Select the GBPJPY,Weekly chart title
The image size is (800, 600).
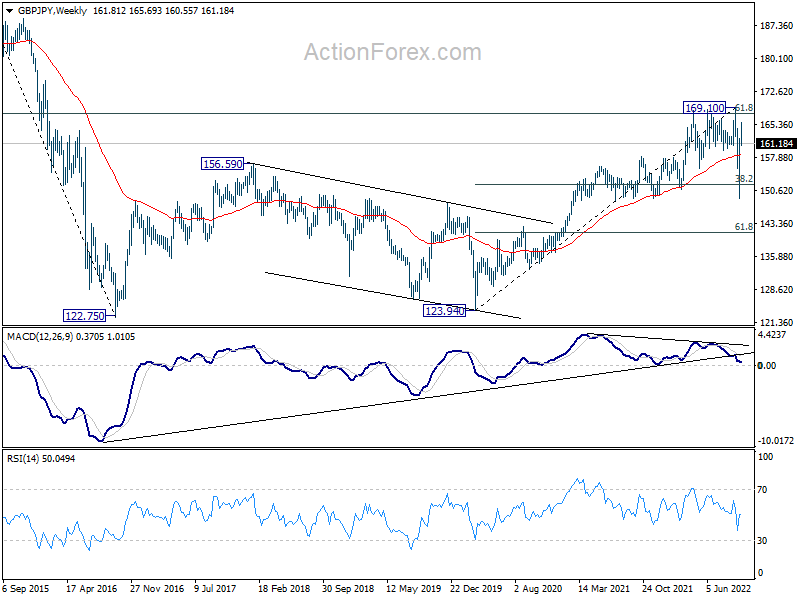(x=53, y=11)
